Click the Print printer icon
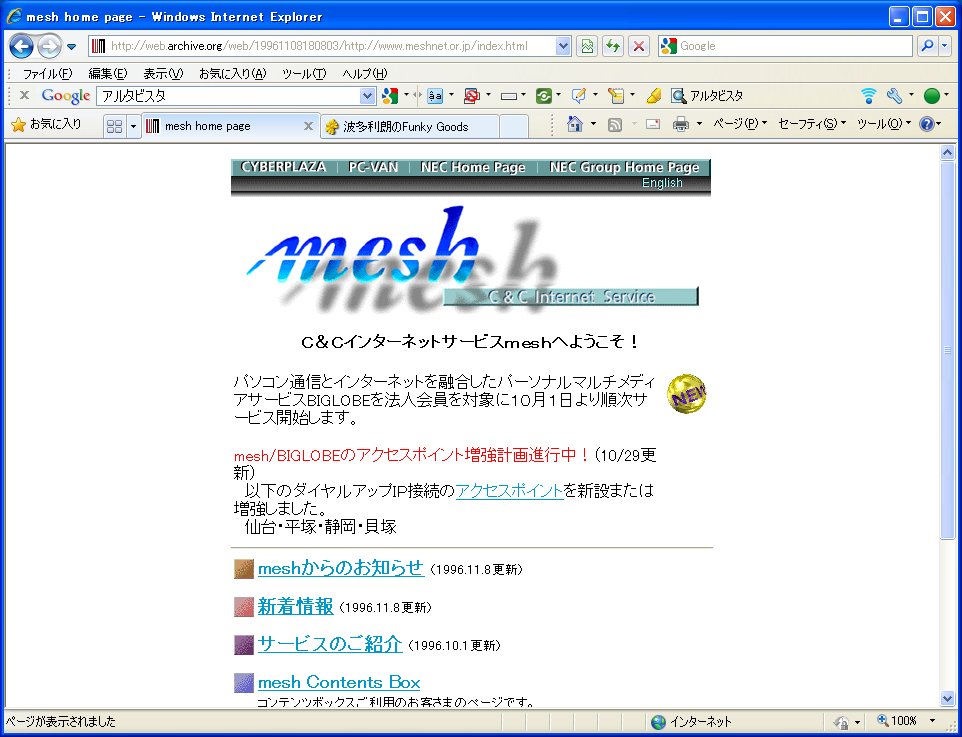This screenshot has height=737, width=962. (x=680, y=125)
